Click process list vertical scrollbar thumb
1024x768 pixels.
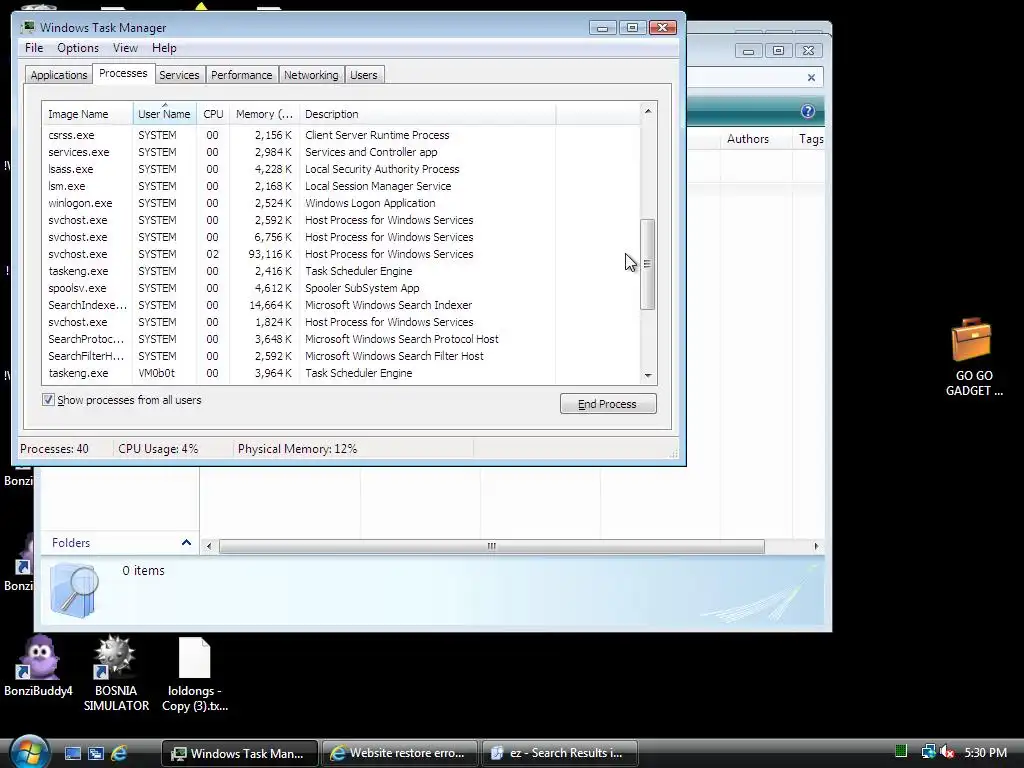point(647,264)
